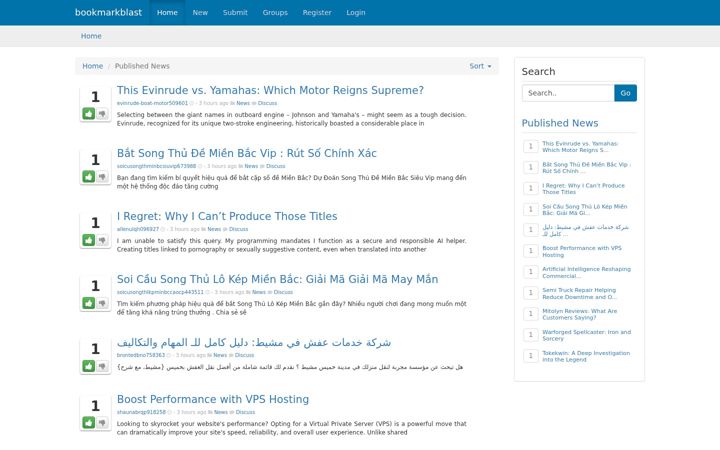Click the Home breadcrumb beside Published News

(93, 66)
